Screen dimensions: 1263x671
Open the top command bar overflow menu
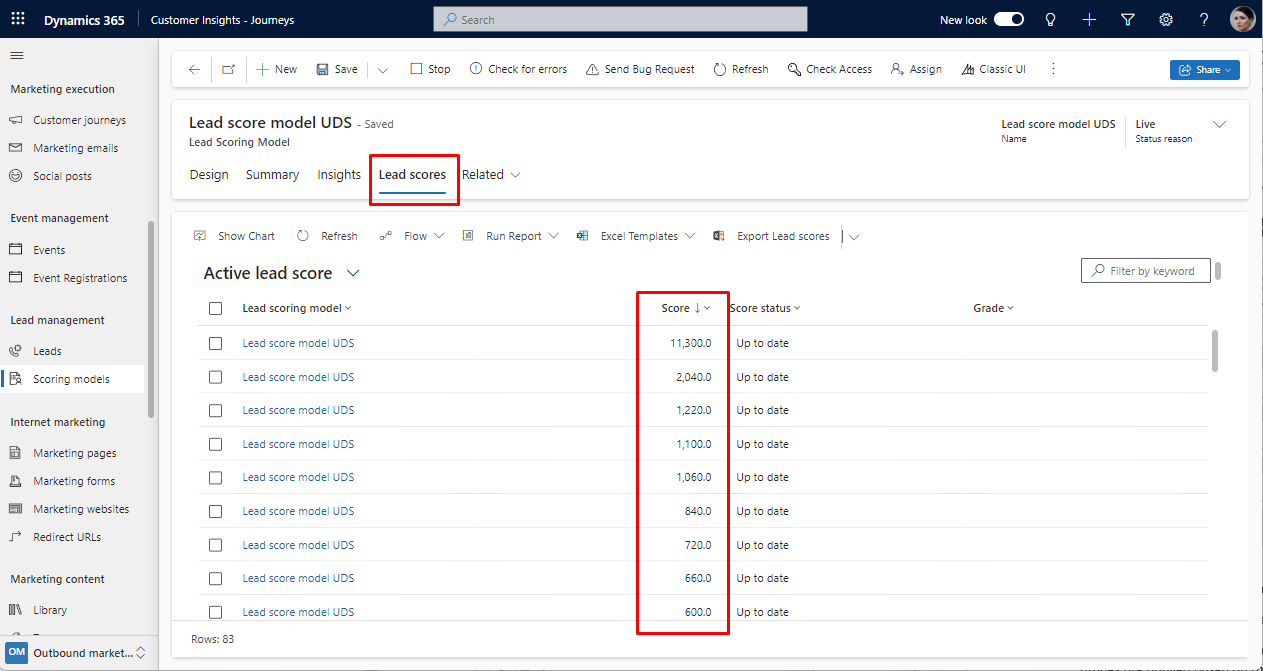point(1053,69)
